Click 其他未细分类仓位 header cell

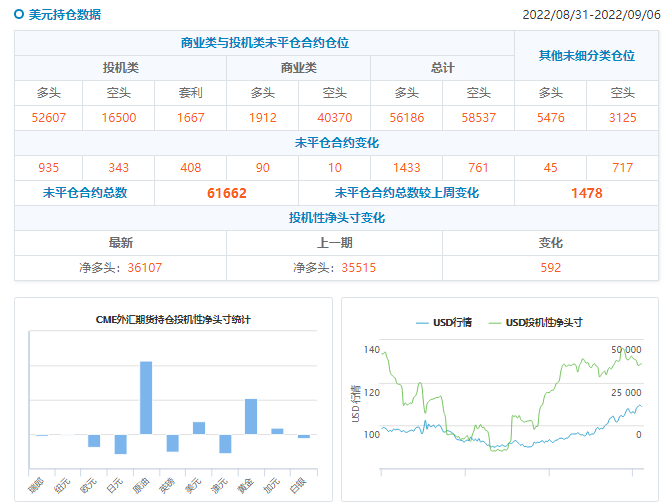(x=586, y=56)
